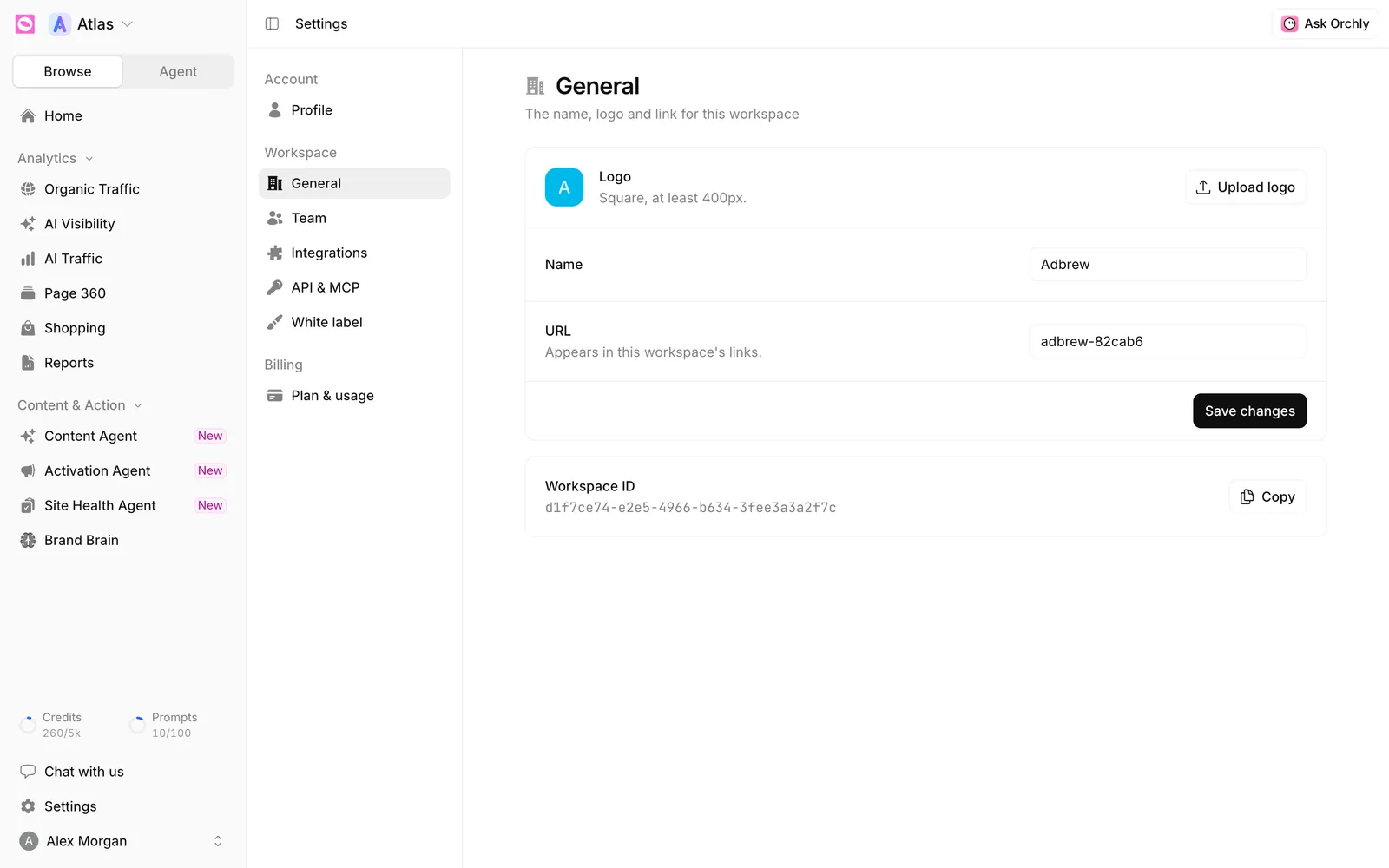Open Integrations settings
The height and width of the screenshot is (868, 1389).
tap(354, 253)
